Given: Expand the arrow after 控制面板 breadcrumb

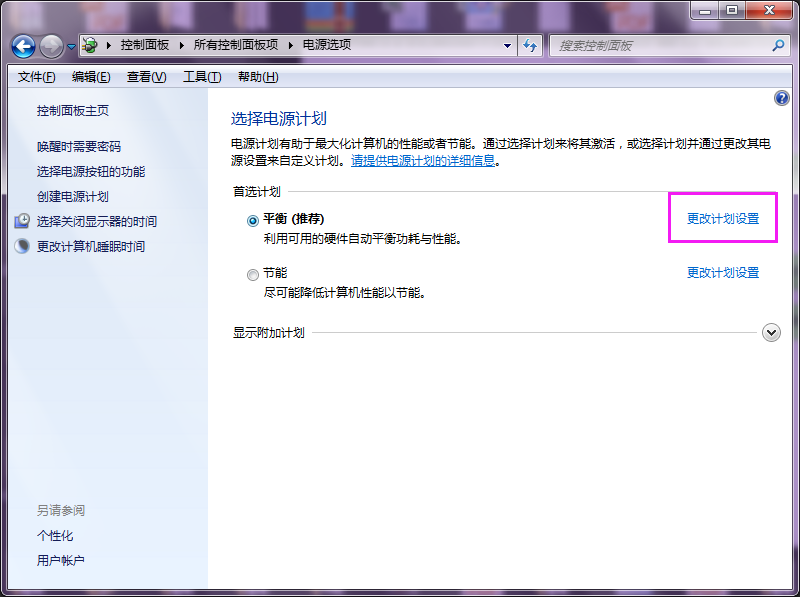Looking at the screenshot, I should [182, 45].
